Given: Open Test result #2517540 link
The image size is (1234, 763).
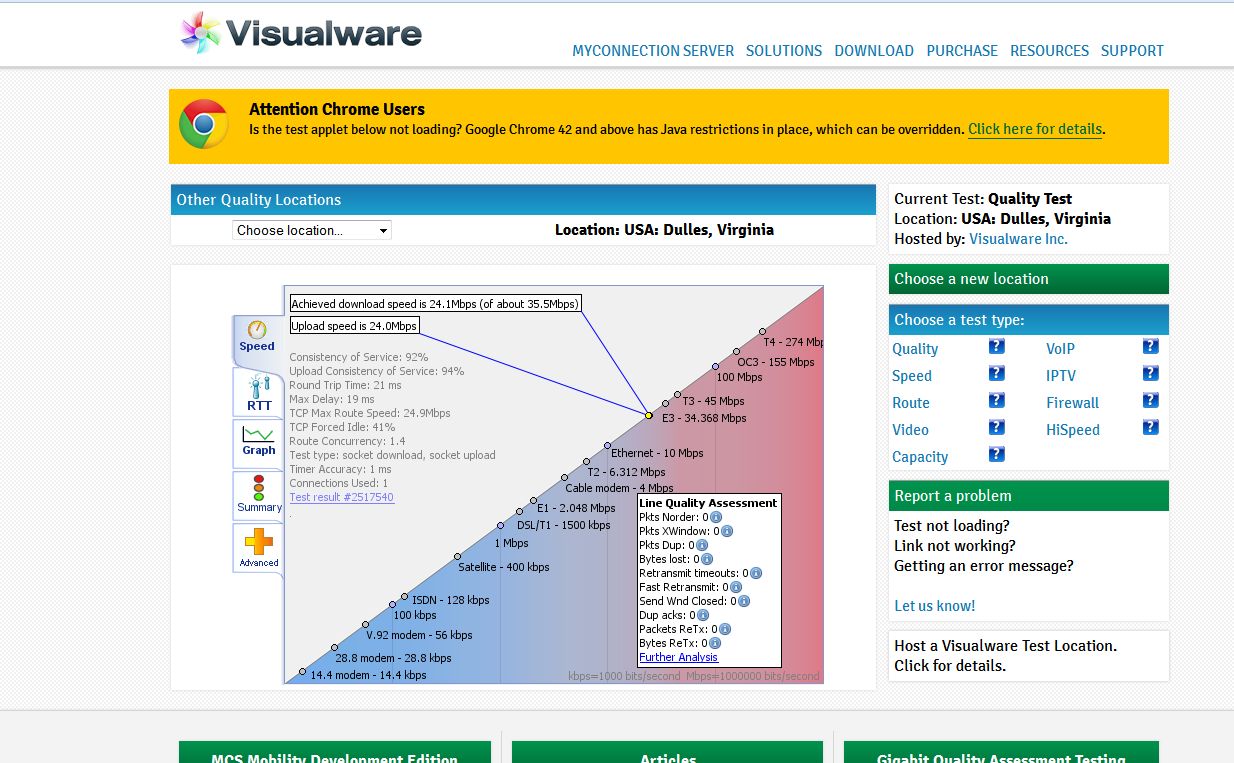Looking at the screenshot, I should (x=341, y=497).
